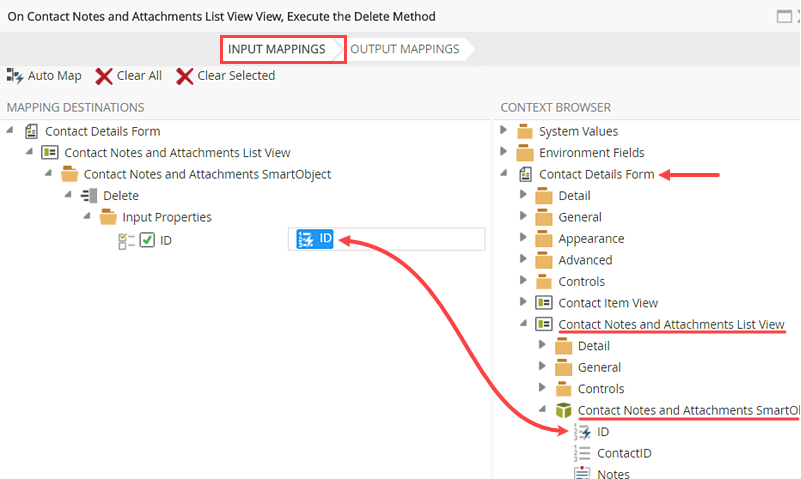
Task: Select the Advanced folder item
Action: 585,260
